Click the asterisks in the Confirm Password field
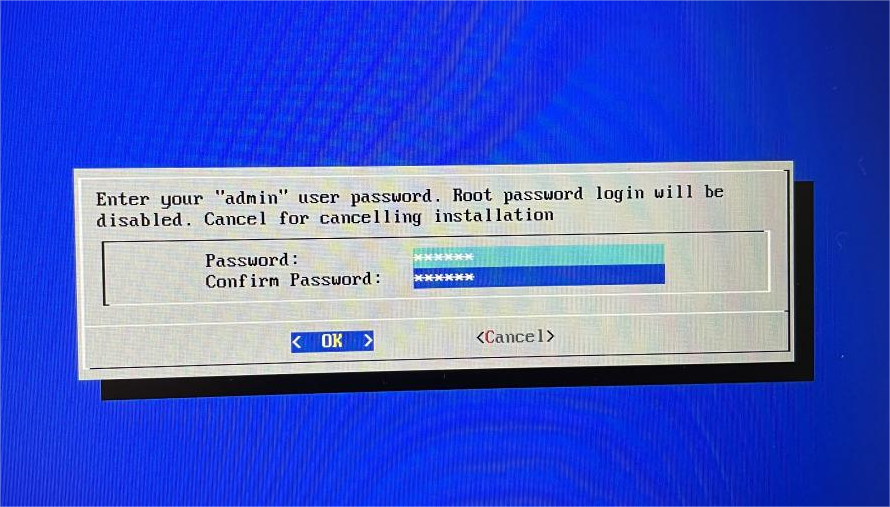890x507 pixels. (x=444, y=278)
